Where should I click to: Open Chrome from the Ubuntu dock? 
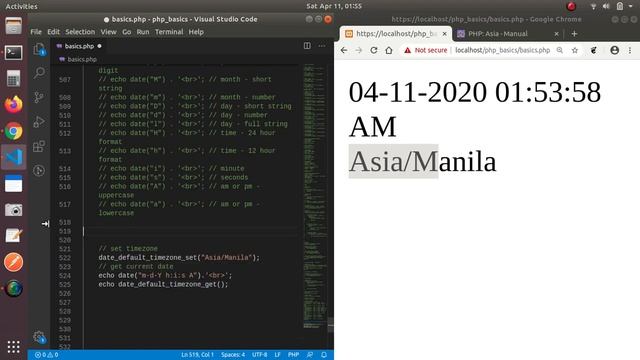click(13, 131)
